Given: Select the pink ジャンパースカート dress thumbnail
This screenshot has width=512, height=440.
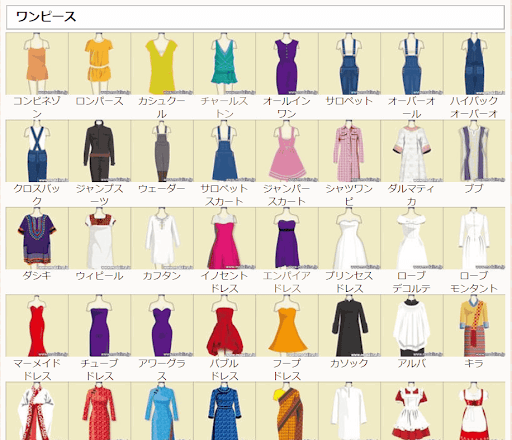Looking at the screenshot, I should (x=287, y=151).
